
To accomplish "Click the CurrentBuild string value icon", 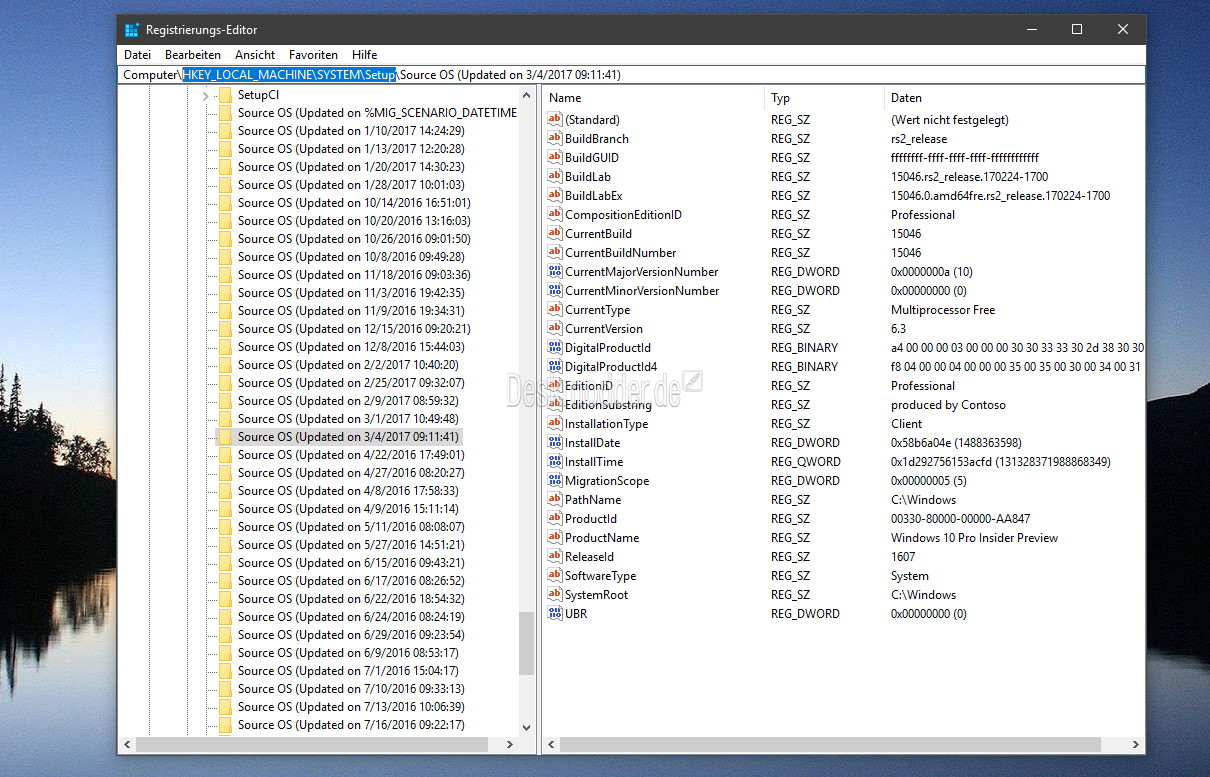I will coord(556,234).
